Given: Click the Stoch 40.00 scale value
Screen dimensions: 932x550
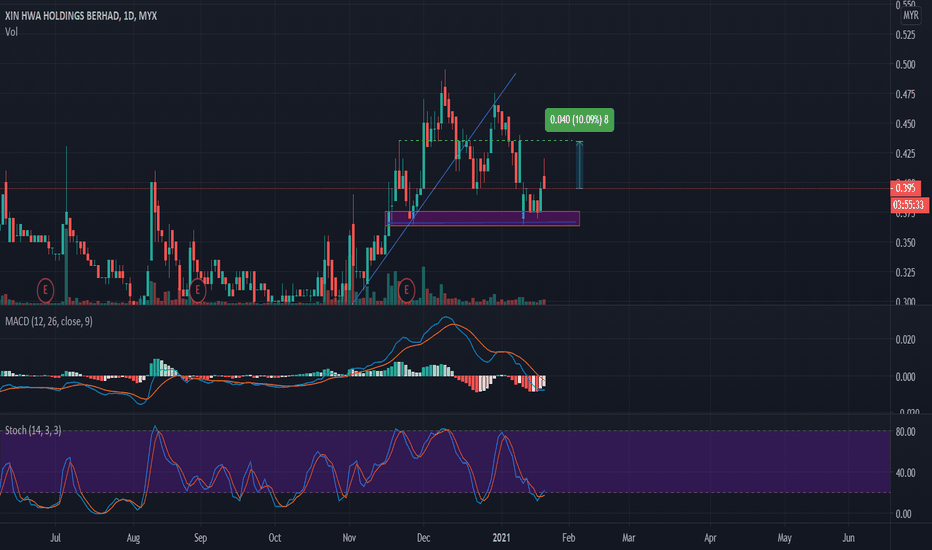Looking at the screenshot, I should pyautogui.click(x=905, y=473).
